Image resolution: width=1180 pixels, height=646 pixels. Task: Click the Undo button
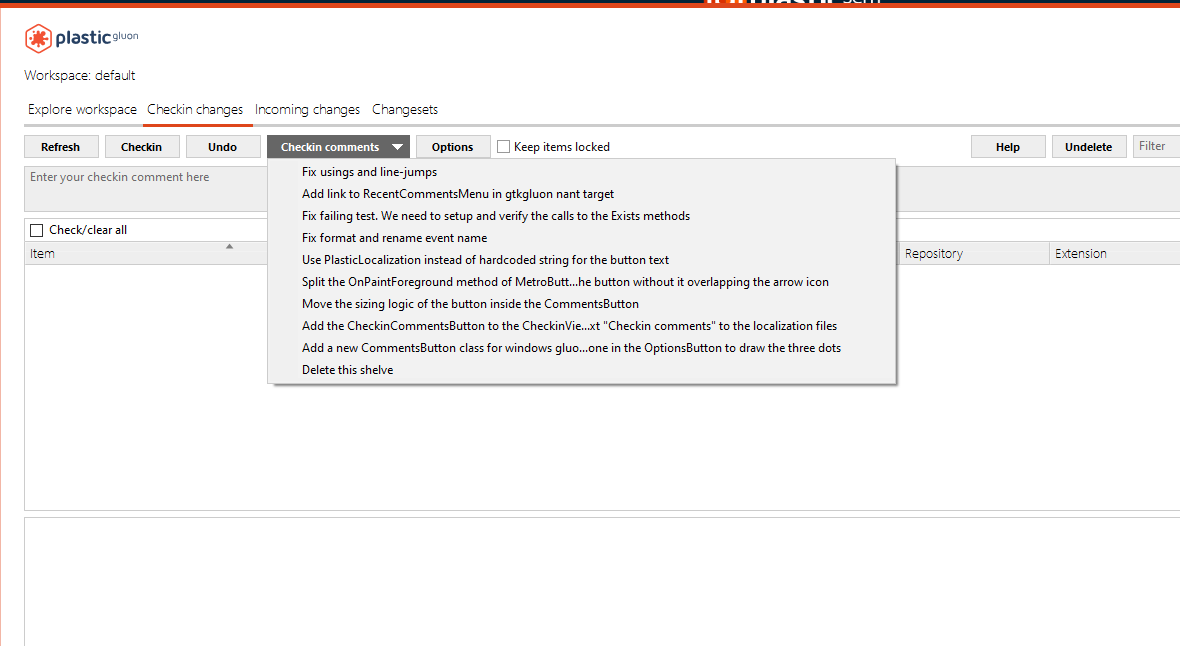[x=223, y=146]
